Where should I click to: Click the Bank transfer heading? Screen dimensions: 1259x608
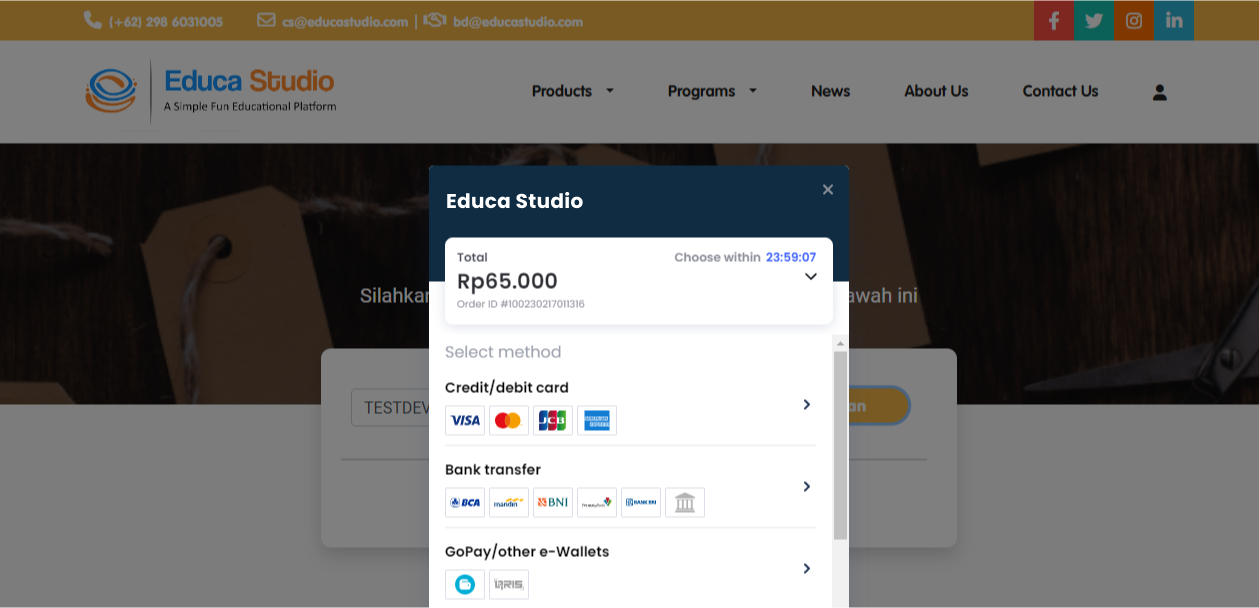(493, 470)
